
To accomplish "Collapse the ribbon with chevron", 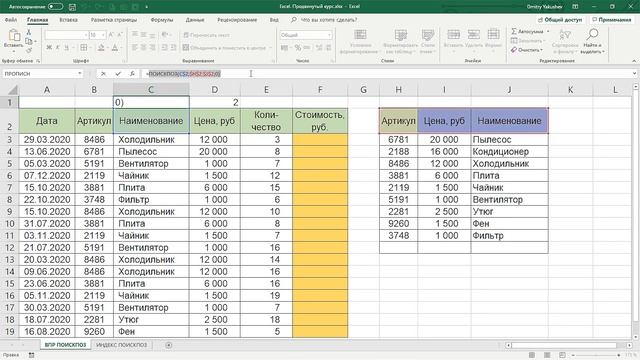I will (x=634, y=61).
